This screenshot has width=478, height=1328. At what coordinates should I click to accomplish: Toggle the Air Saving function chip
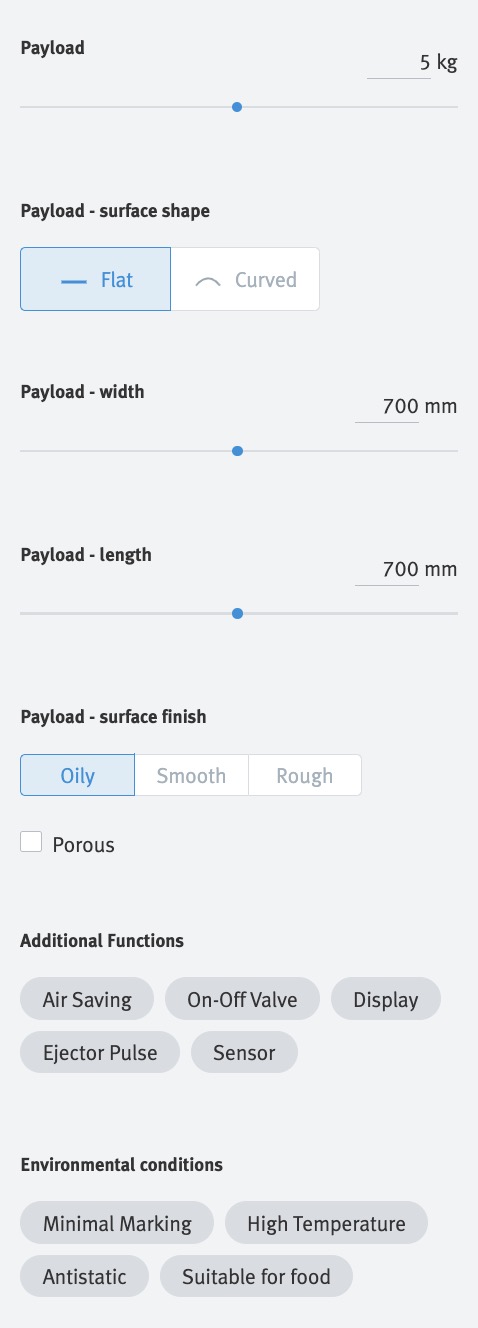(x=87, y=999)
